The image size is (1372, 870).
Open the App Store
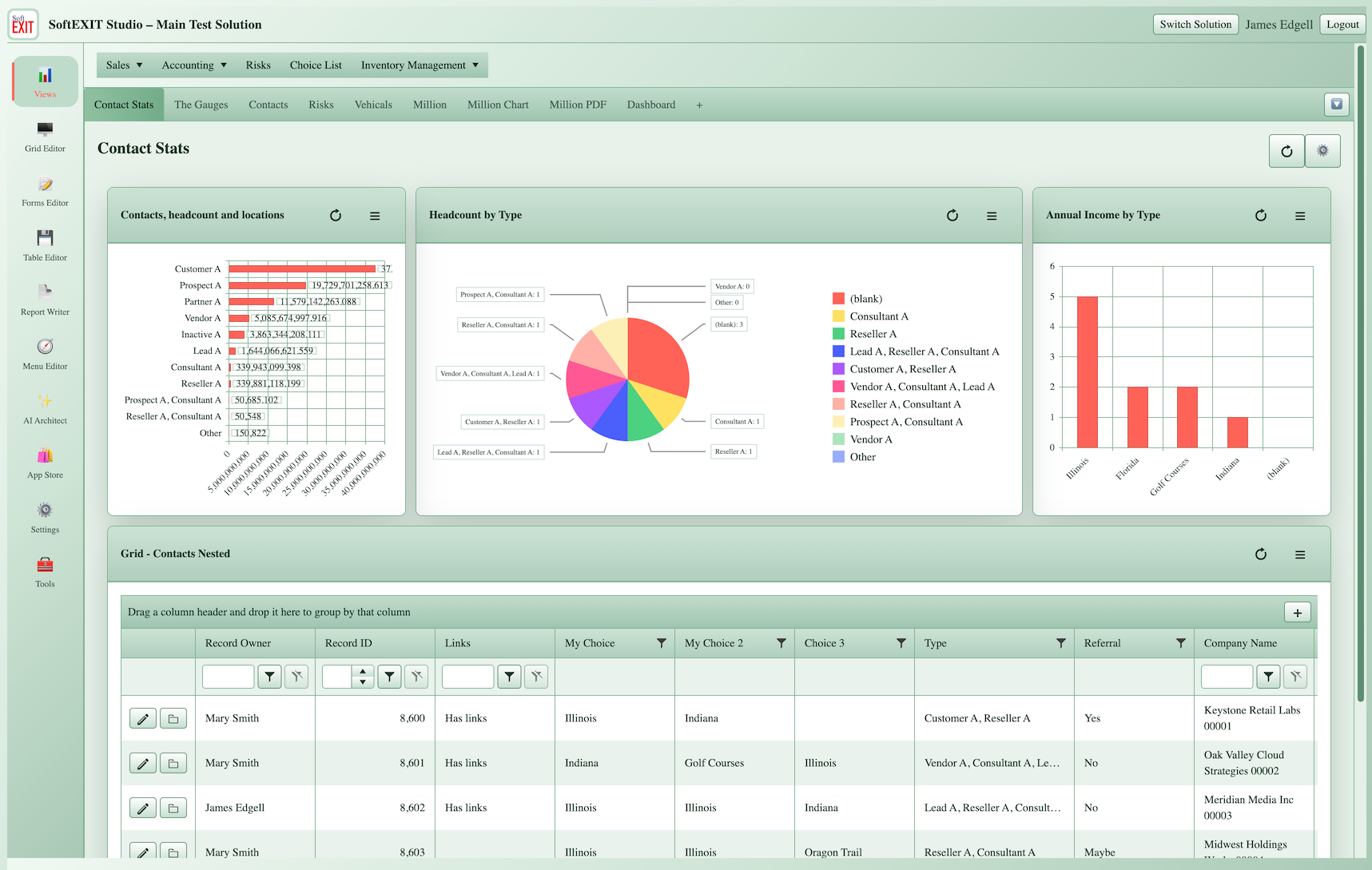(45, 463)
